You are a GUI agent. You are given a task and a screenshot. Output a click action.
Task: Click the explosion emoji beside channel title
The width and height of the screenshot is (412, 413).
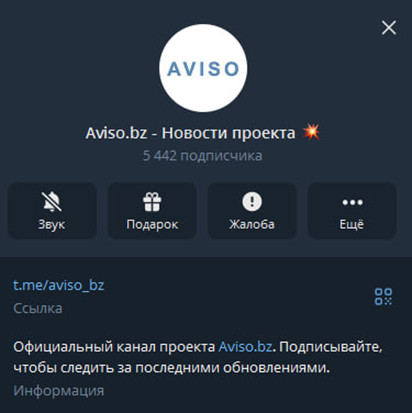[311, 132]
